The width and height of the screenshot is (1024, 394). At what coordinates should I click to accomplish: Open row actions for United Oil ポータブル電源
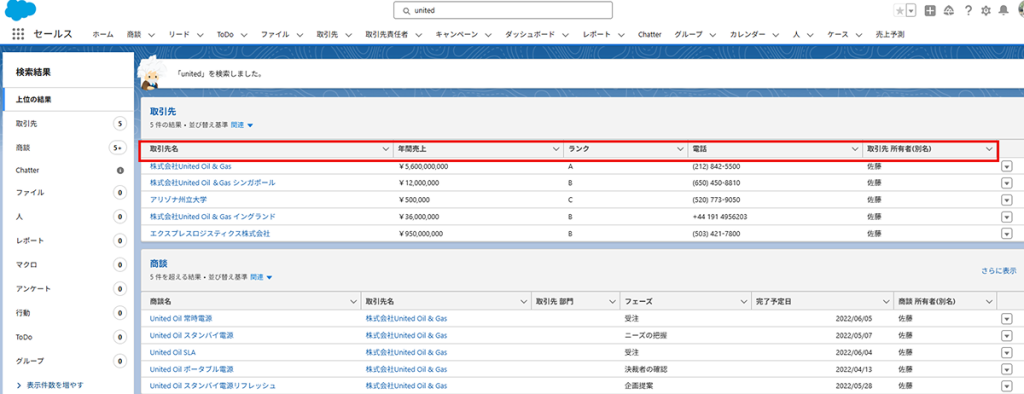(1006, 369)
